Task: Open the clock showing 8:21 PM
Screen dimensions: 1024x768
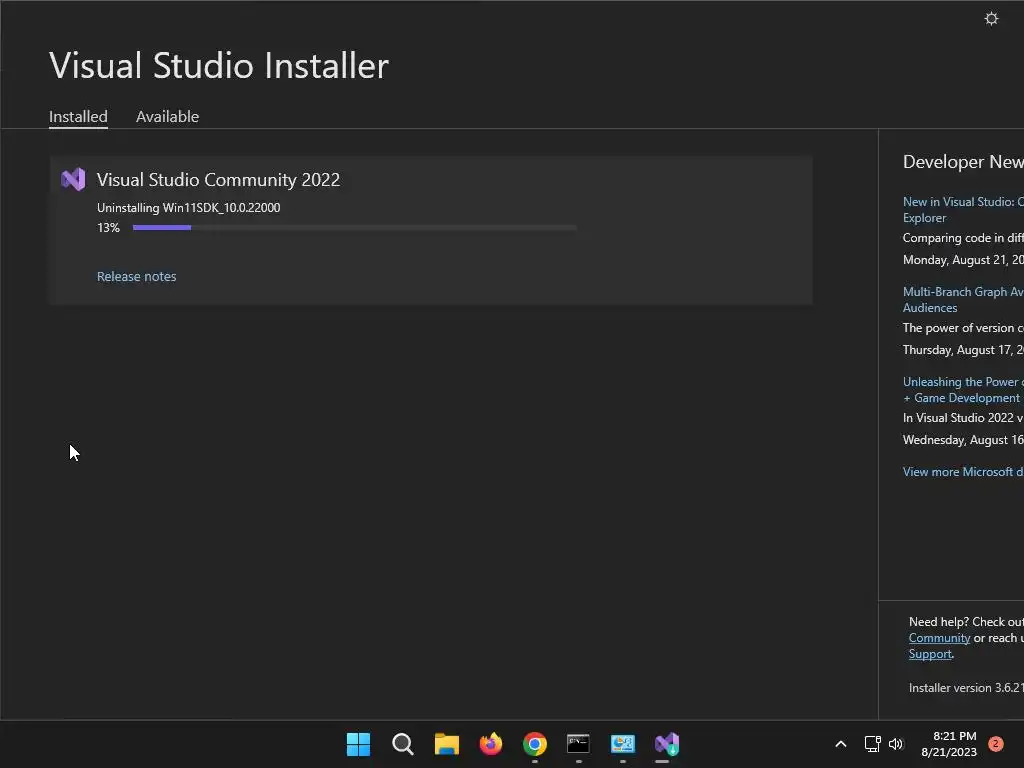Action: (x=949, y=744)
